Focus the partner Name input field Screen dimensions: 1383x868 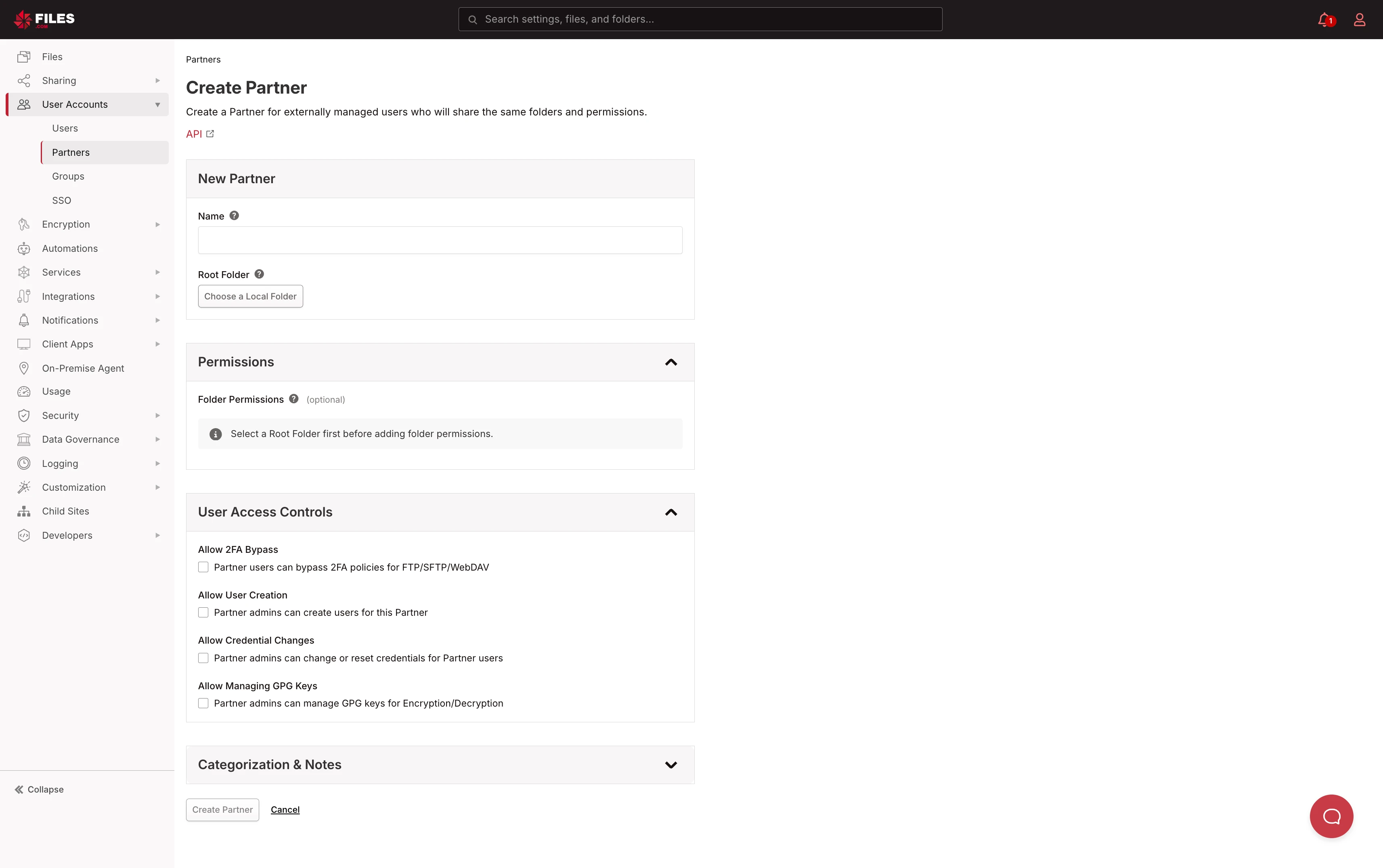point(440,240)
